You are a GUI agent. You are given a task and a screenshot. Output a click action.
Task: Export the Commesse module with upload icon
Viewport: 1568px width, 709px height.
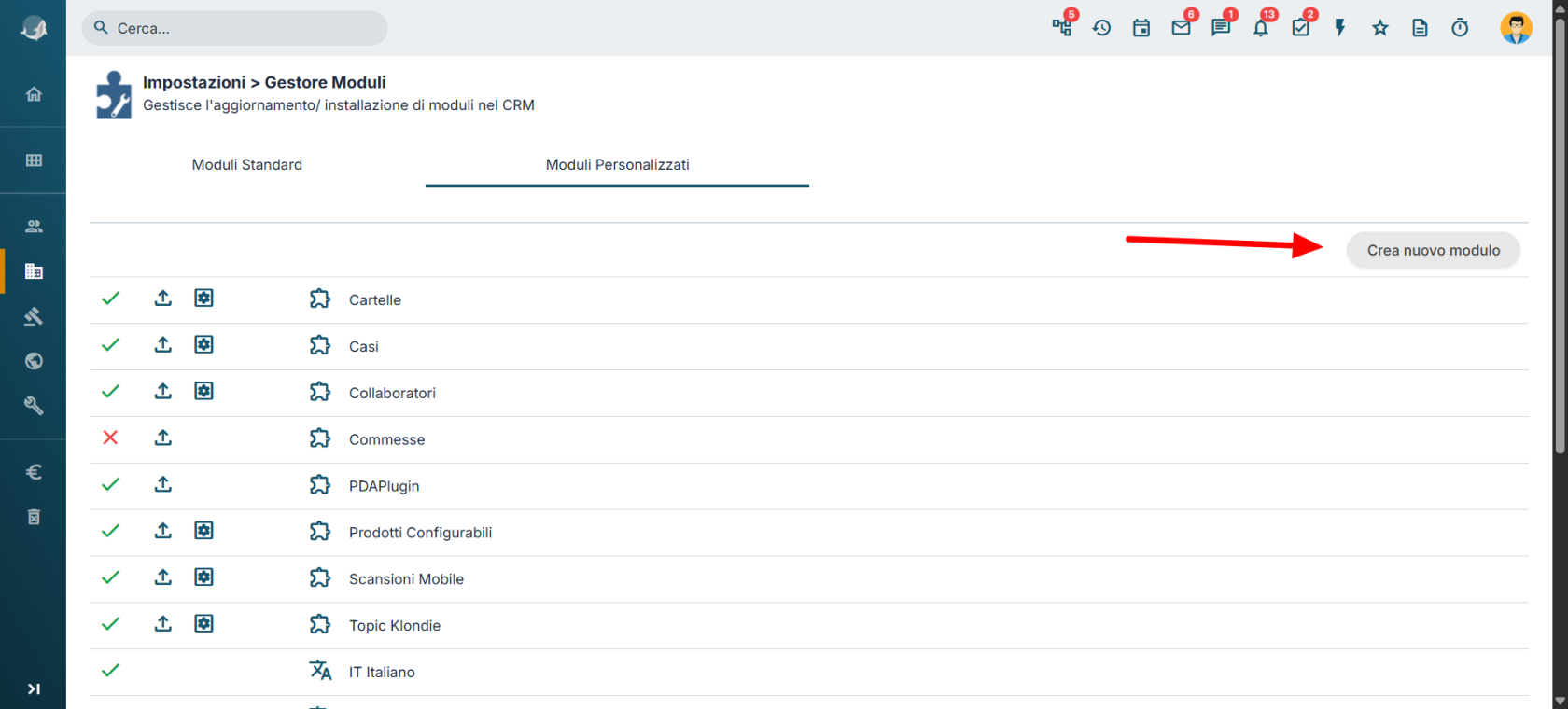[x=163, y=438]
